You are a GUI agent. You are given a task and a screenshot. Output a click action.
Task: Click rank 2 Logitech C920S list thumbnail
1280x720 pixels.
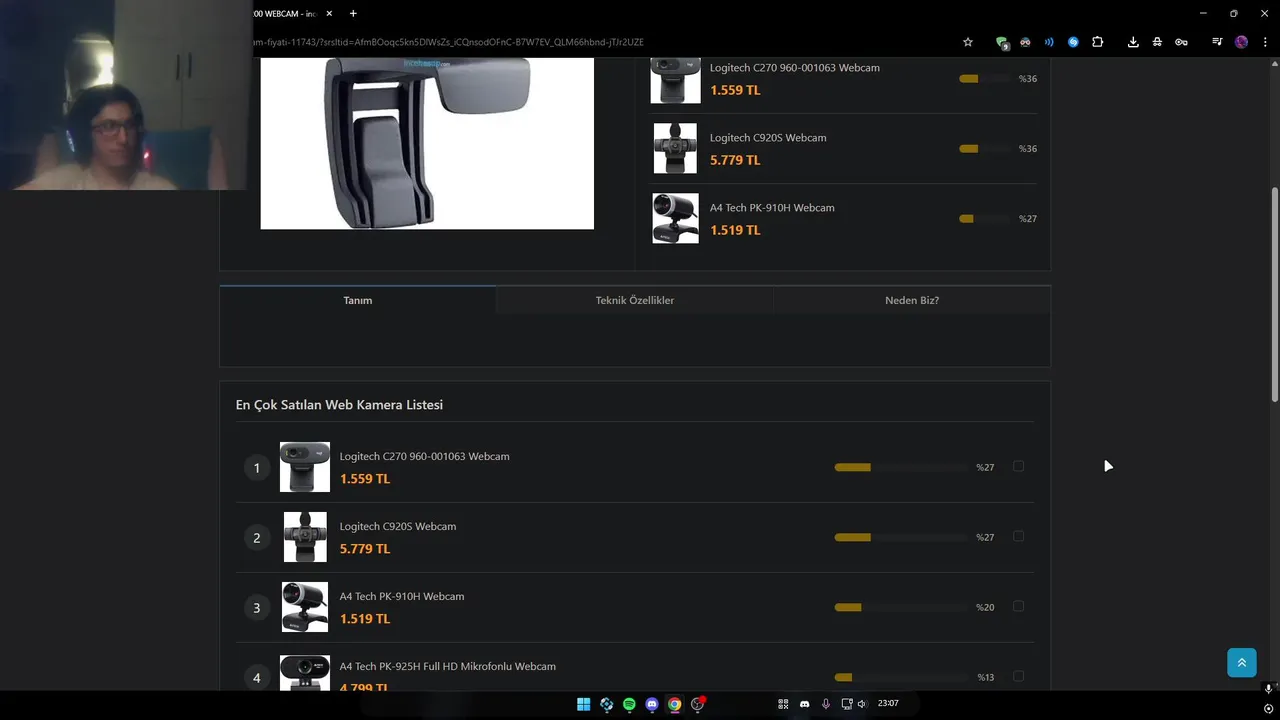(x=305, y=537)
